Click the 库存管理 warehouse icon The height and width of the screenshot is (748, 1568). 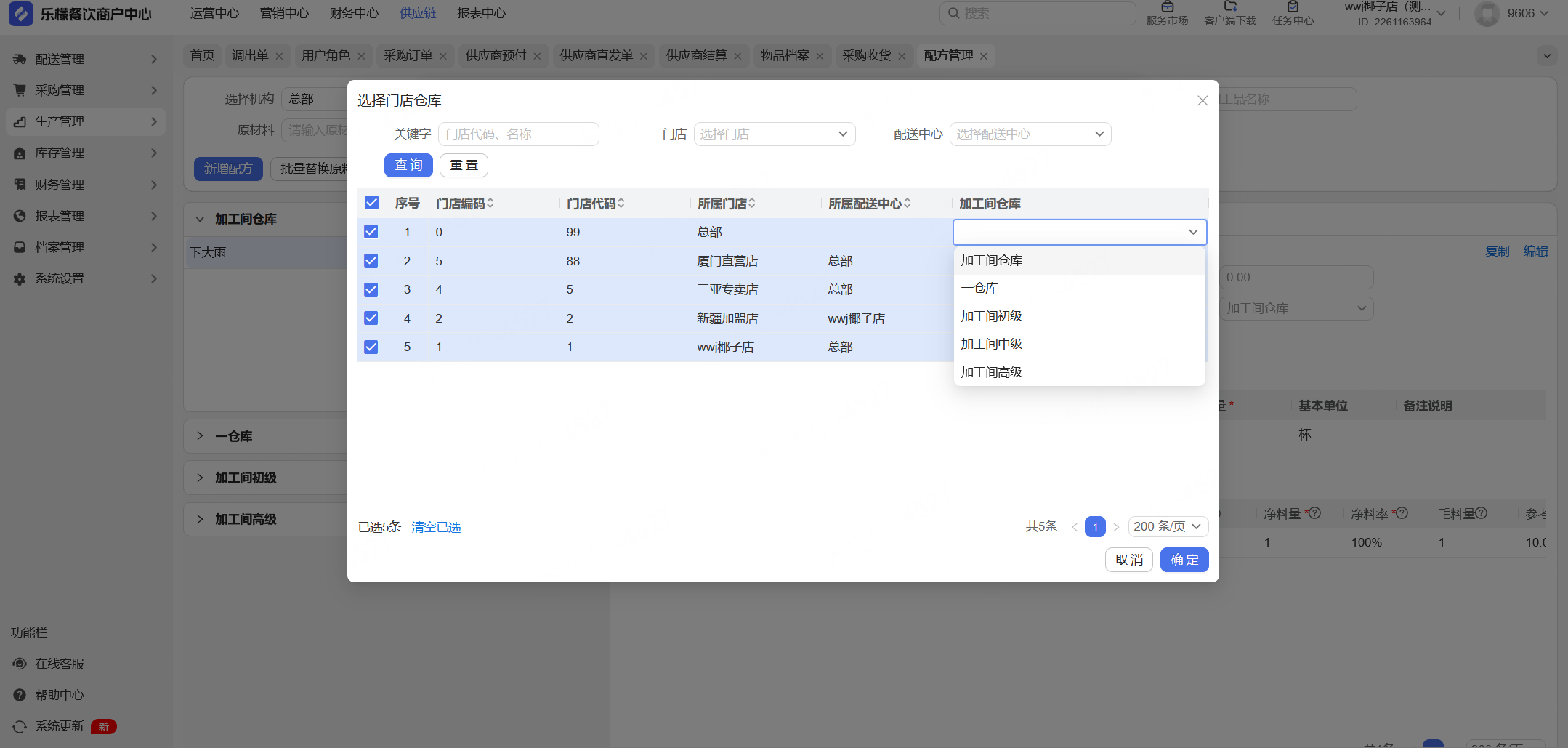pyautogui.click(x=20, y=153)
